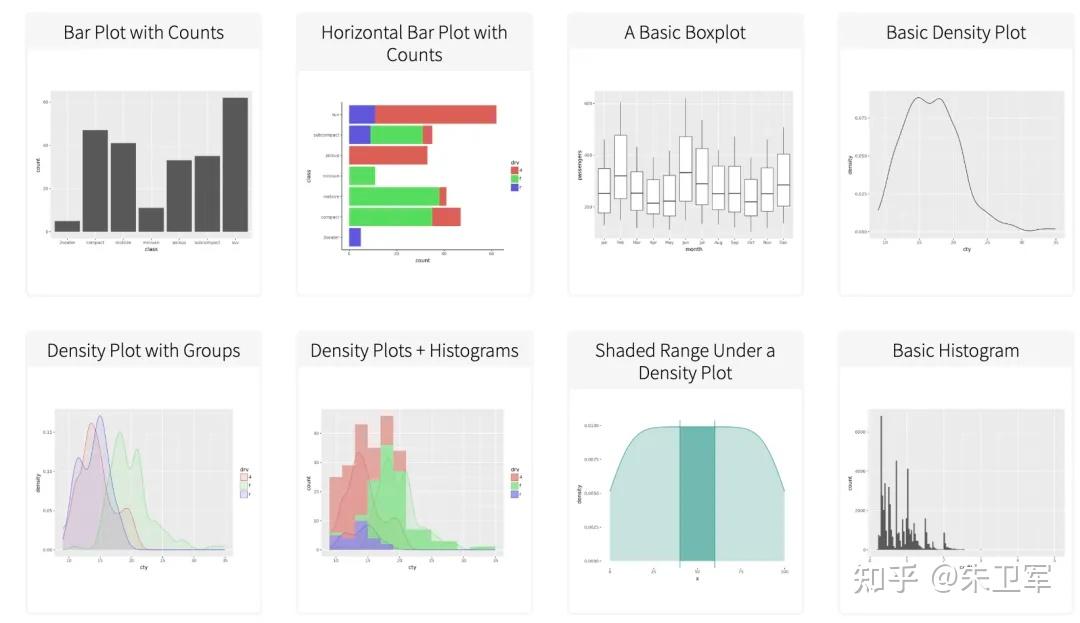Image resolution: width=1080 pixels, height=623 pixels.
Task: Open the Density Plots + Histograms chart
Action: [x=414, y=489]
